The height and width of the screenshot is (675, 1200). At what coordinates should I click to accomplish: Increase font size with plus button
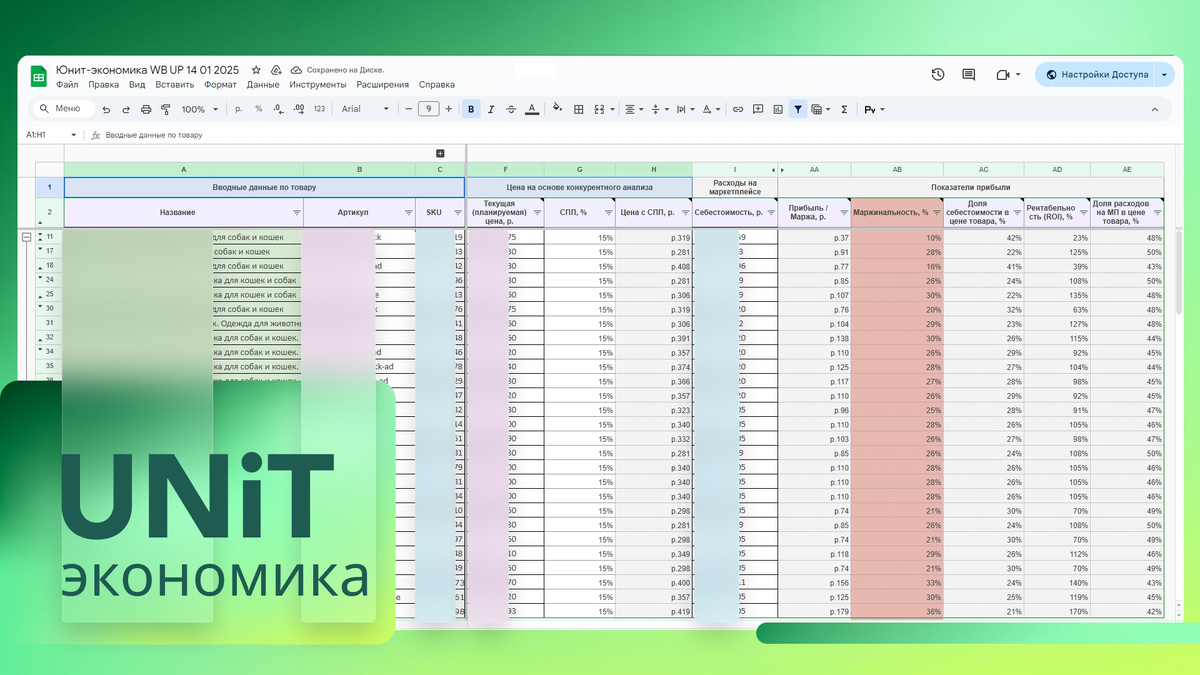coord(448,109)
